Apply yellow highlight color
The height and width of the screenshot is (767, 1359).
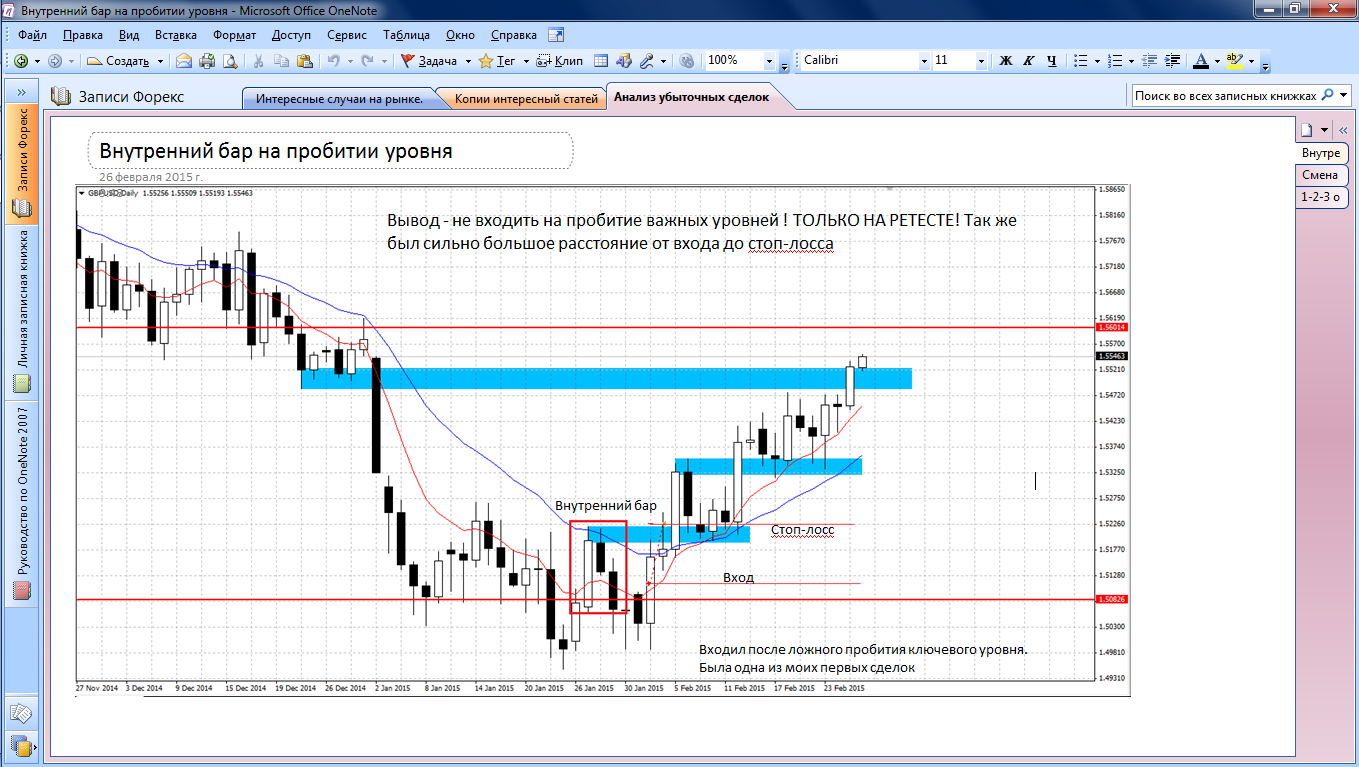pyautogui.click(x=1235, y=61)
